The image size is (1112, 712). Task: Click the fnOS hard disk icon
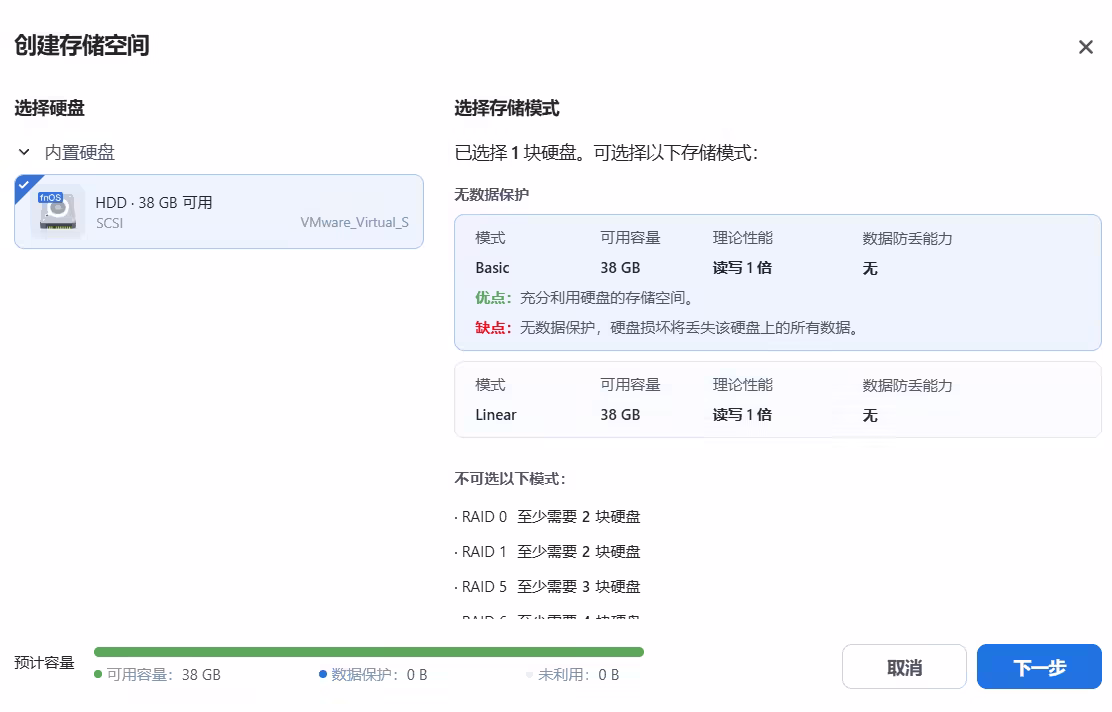57,211
